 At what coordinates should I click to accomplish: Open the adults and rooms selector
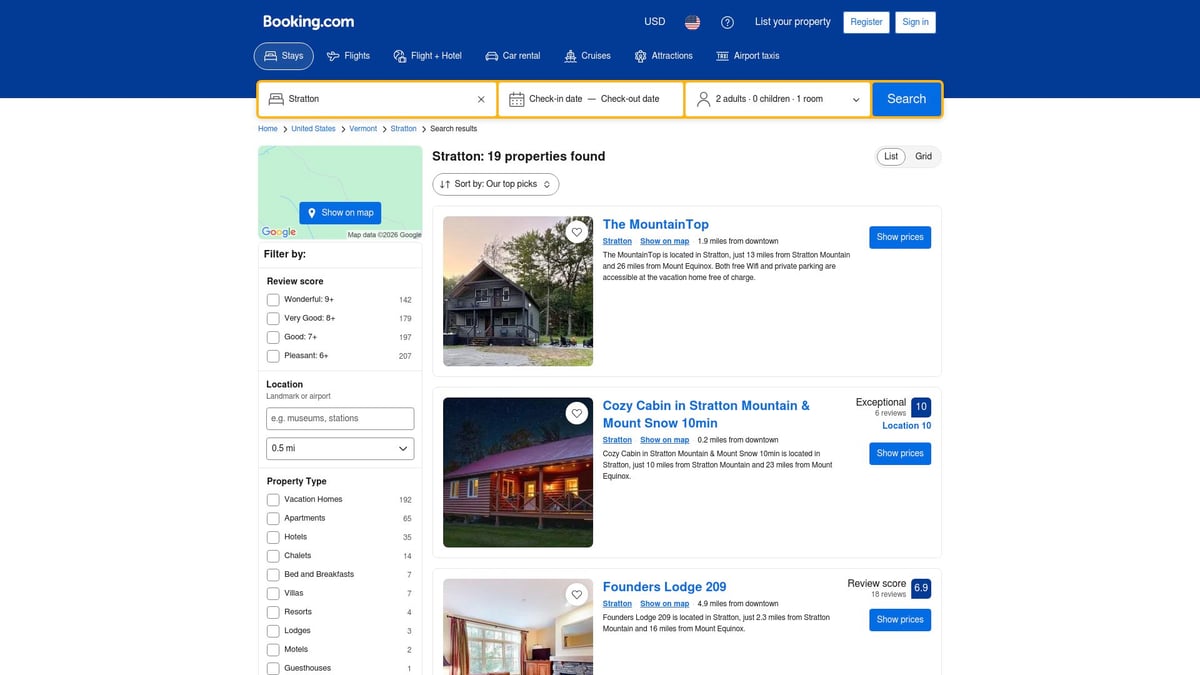coord(778,98)
